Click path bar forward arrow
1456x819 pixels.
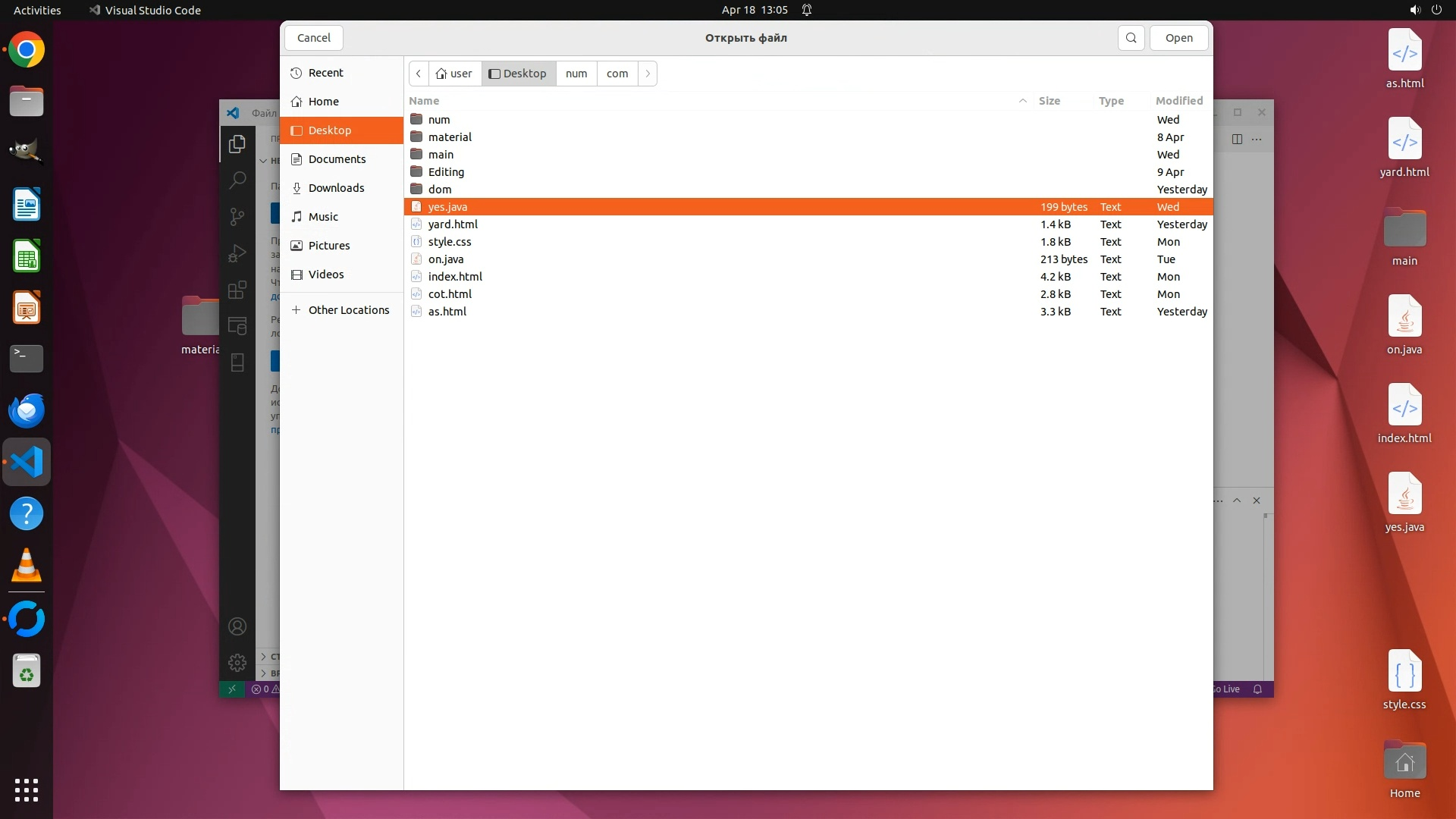648,74
